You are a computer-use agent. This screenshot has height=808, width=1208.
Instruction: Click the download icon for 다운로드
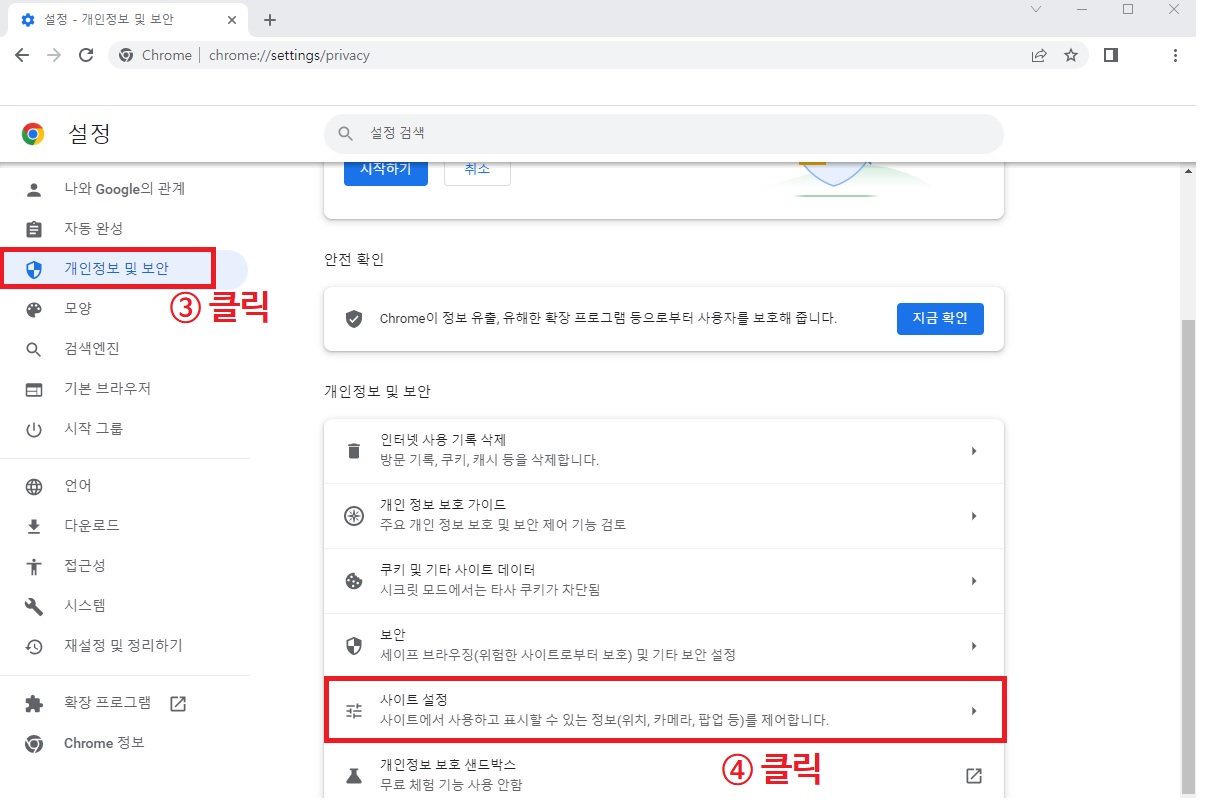pyautogui.click(x=34, y=526)
